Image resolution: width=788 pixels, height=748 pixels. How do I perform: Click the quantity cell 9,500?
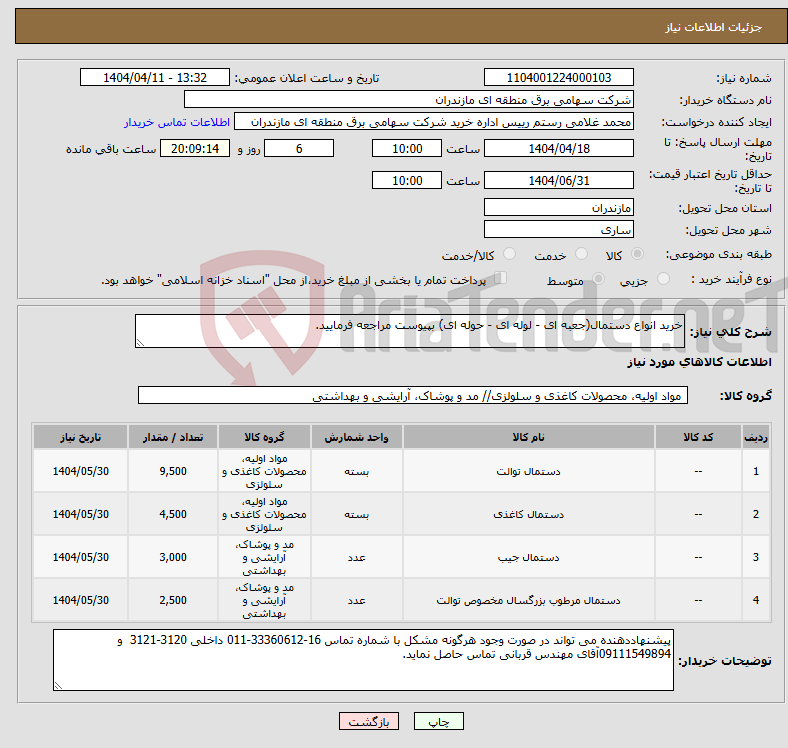tap(173, 472)
